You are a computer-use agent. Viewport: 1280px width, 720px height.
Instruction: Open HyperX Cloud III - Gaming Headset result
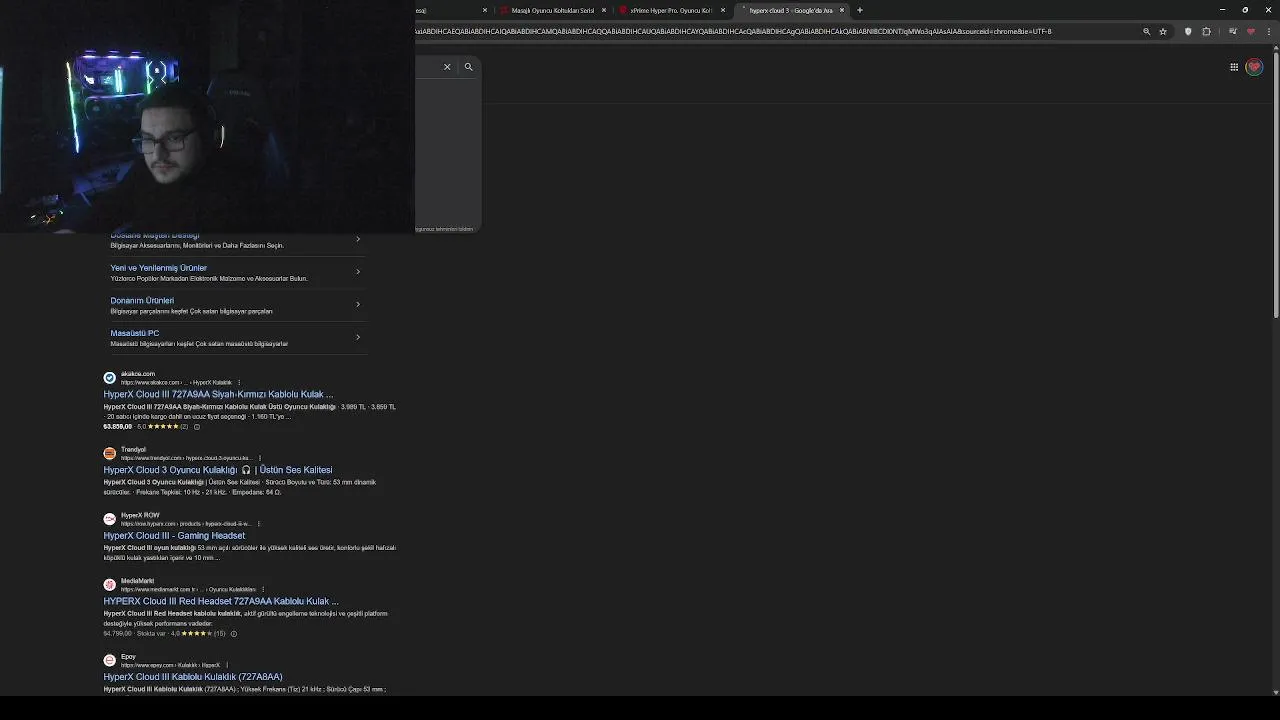[174, 536]
